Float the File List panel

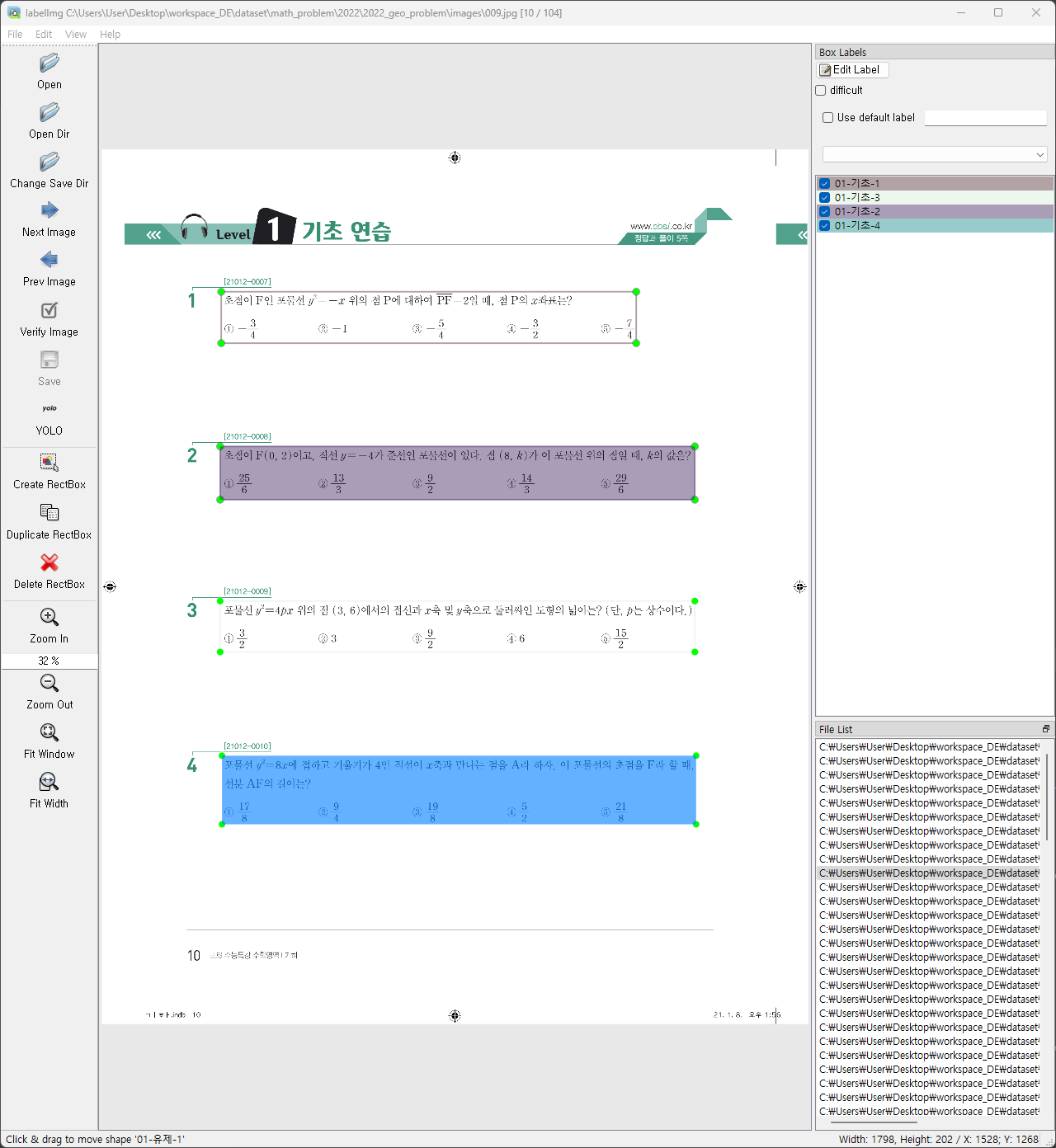1045,728
